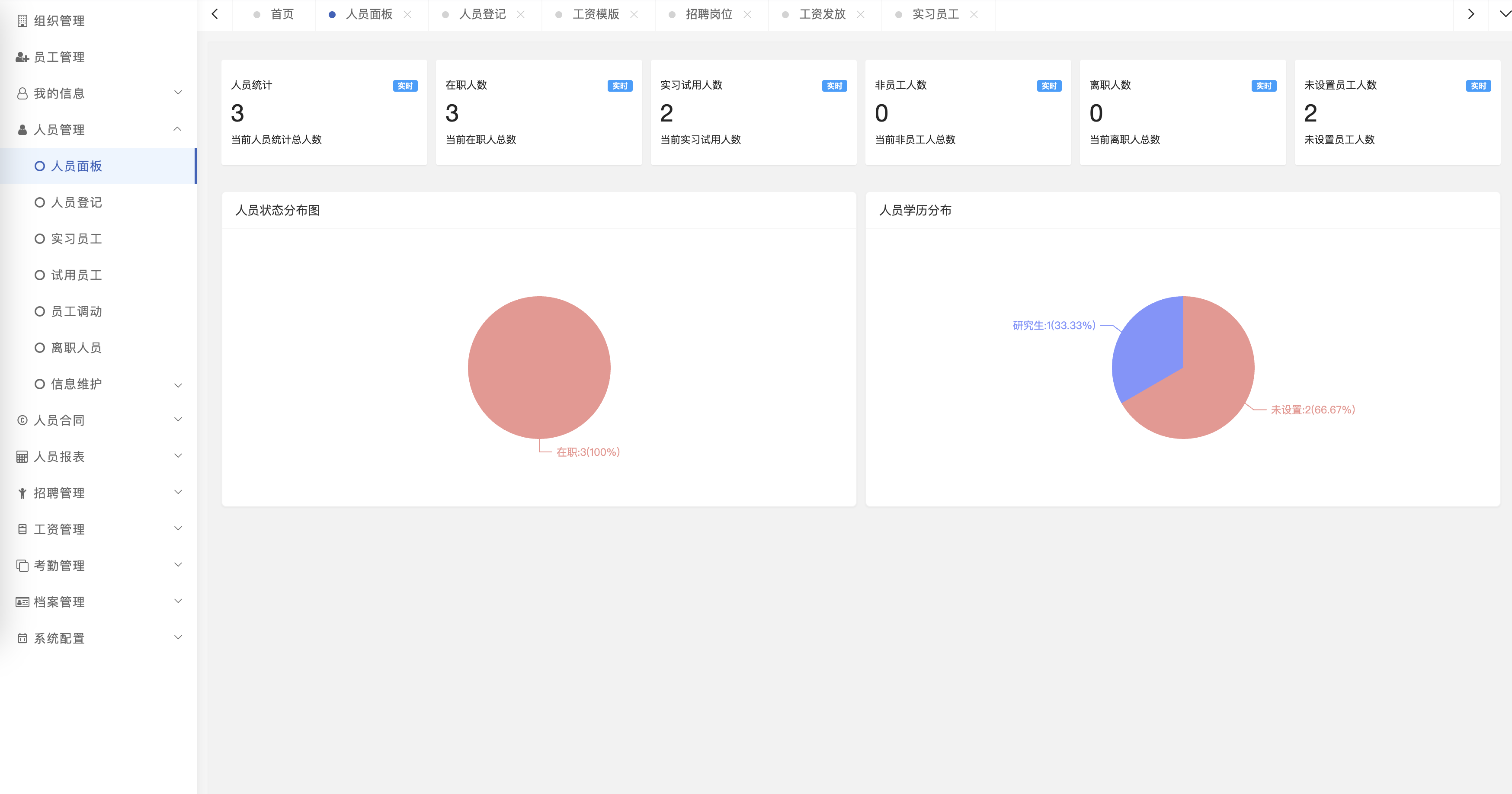Viewport: 1512px width, 794px height.
Task: Click the red 在职 pie in status chart
Action: tap(539, 367)
